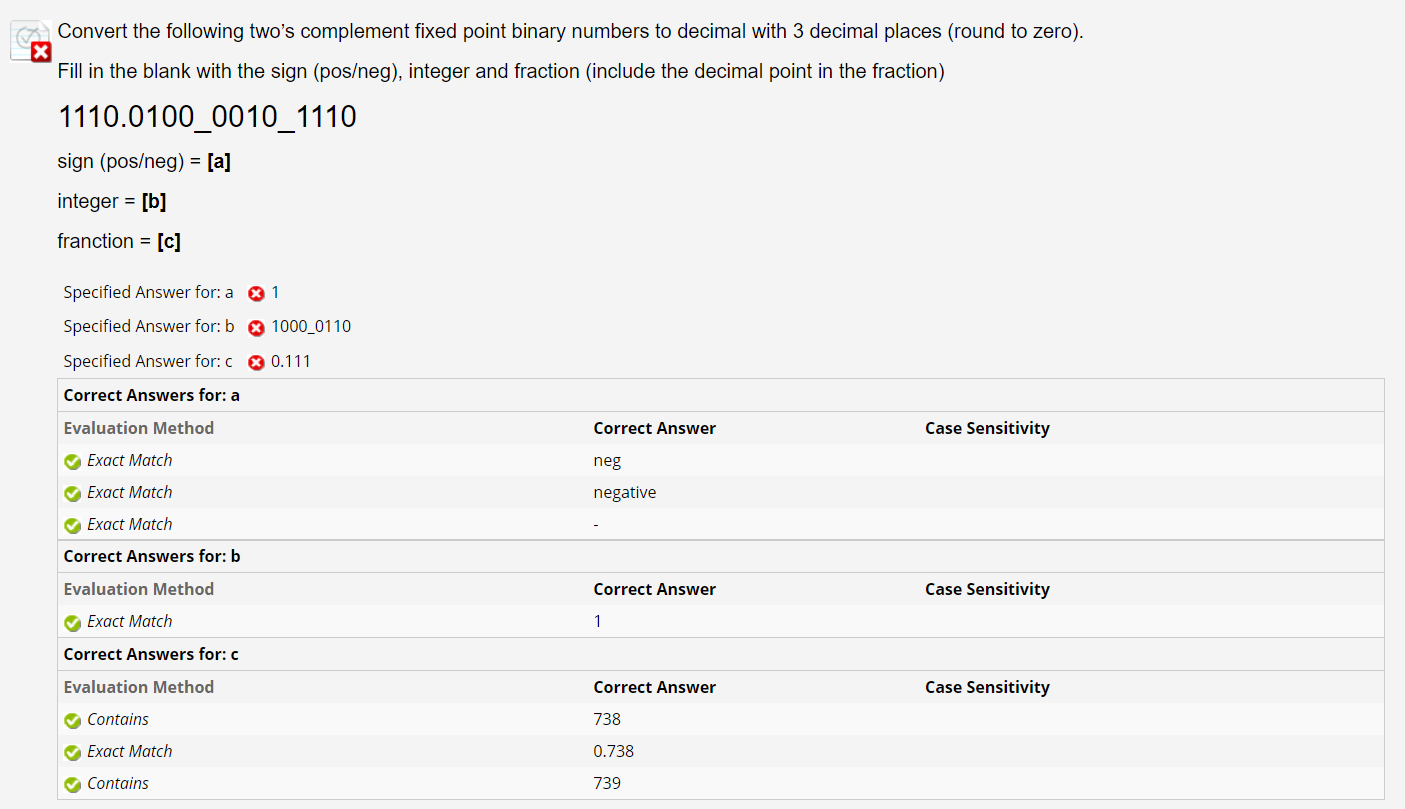Click the "Specified Answer for: a" label
1405x809 pixels.
click(148, 292)
